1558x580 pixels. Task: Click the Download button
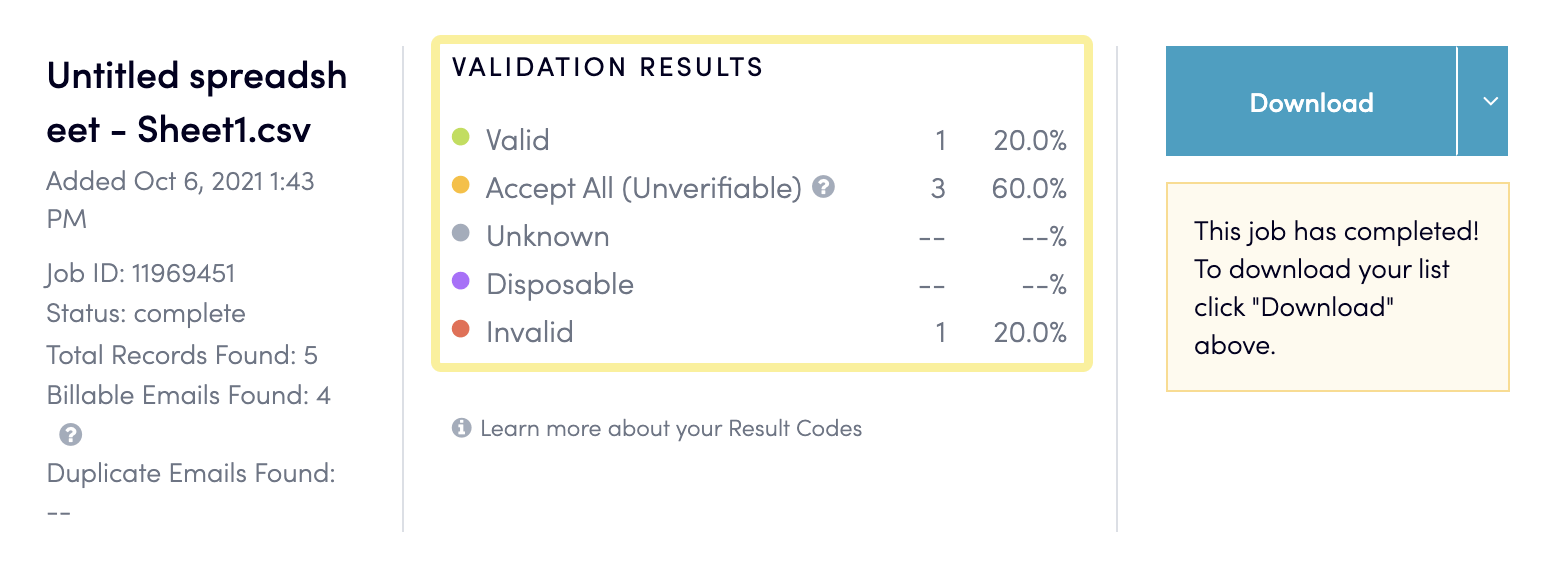pos(1311,101)
